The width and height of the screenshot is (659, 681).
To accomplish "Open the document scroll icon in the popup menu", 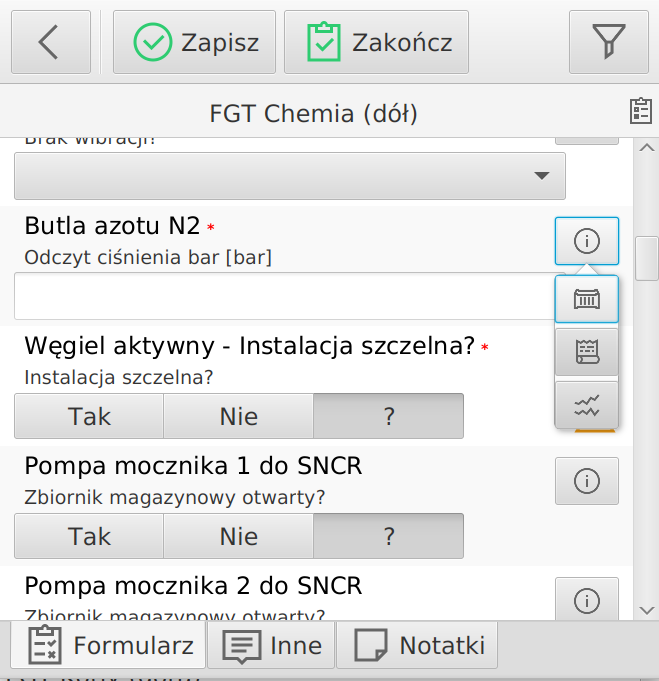I will pos(587,352).
